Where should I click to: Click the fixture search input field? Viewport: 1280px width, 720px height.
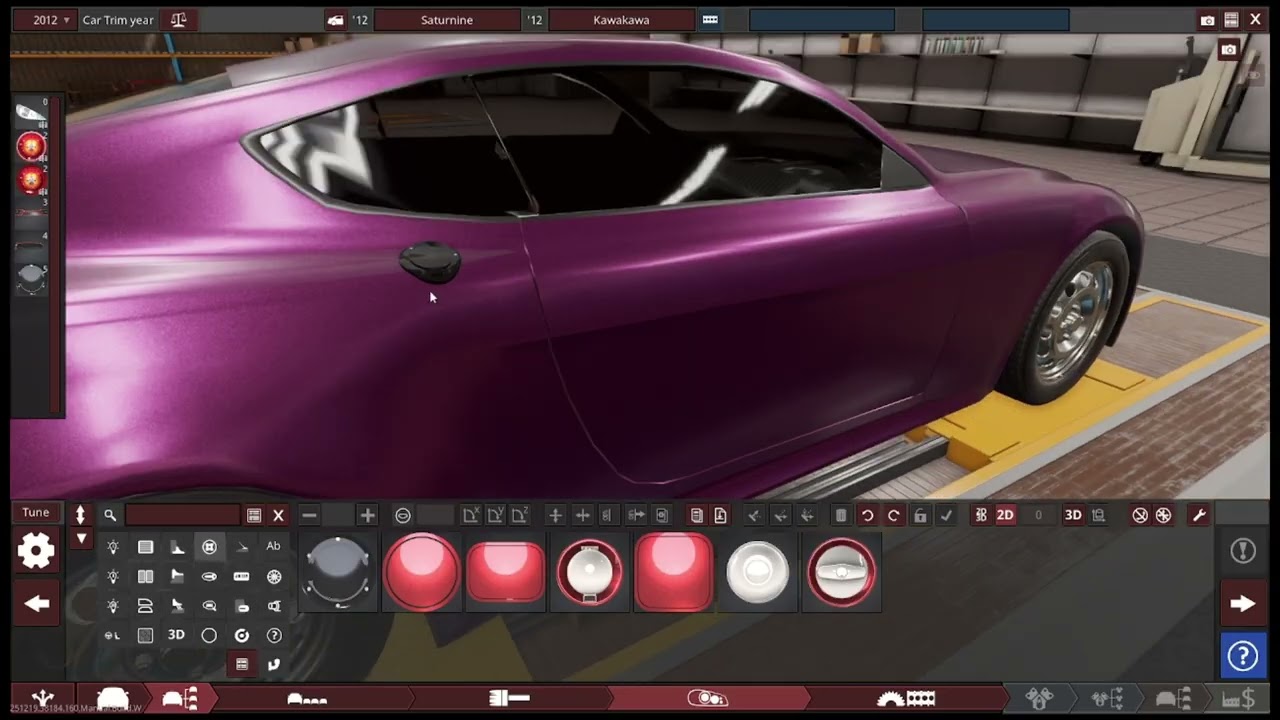183,515
